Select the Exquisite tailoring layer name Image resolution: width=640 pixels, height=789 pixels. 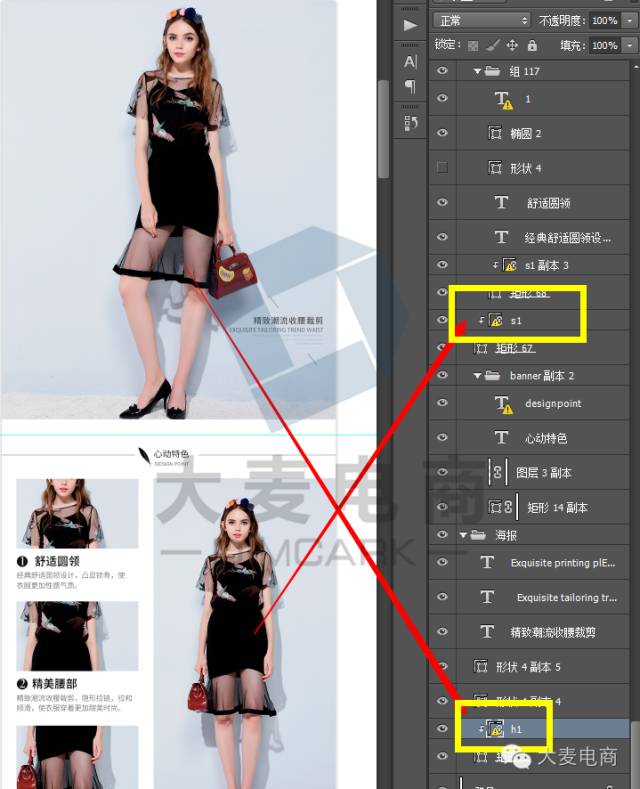coord(567,597)
